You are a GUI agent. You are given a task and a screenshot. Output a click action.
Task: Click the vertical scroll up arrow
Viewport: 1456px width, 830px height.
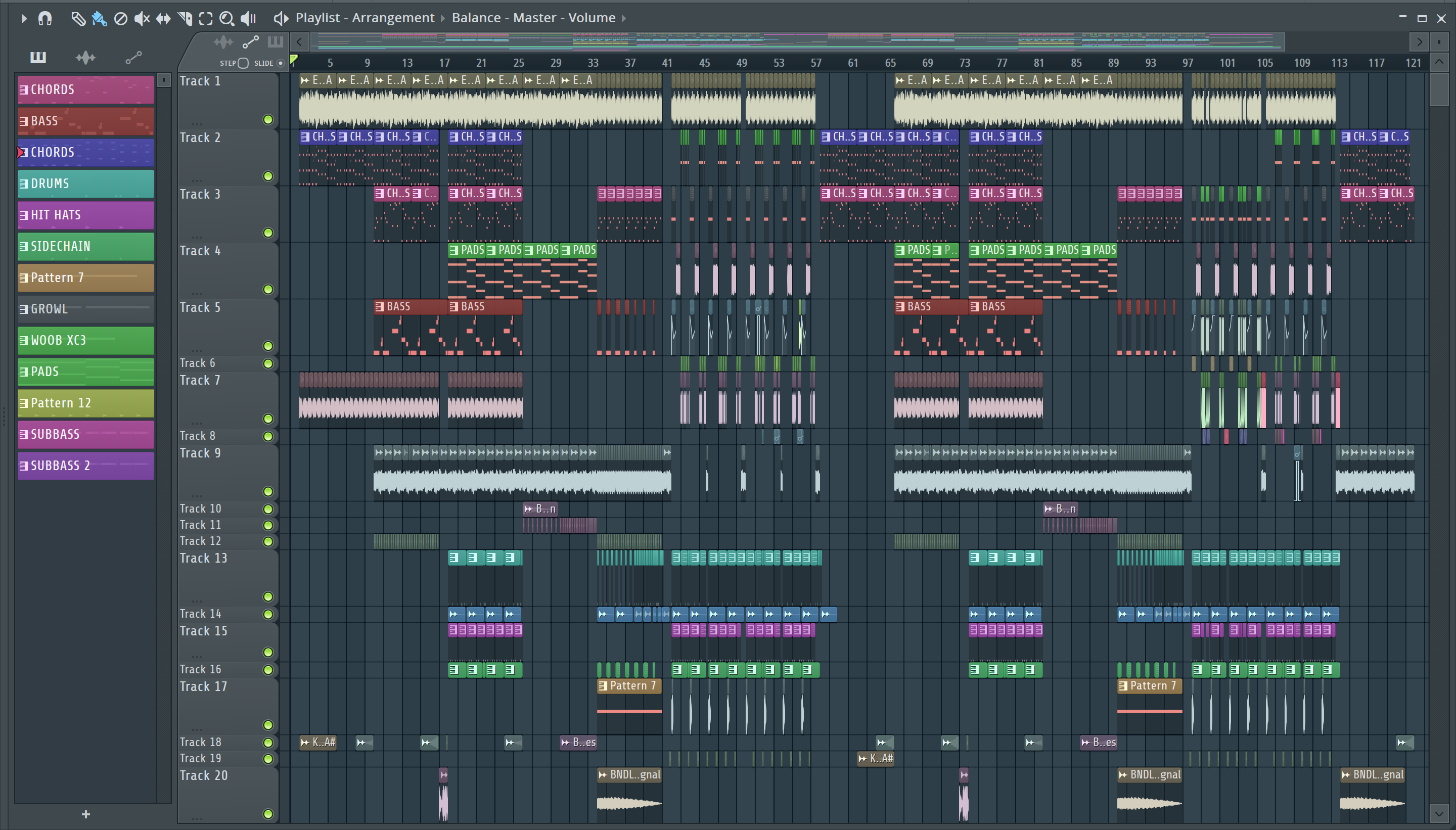[1439, 62]
